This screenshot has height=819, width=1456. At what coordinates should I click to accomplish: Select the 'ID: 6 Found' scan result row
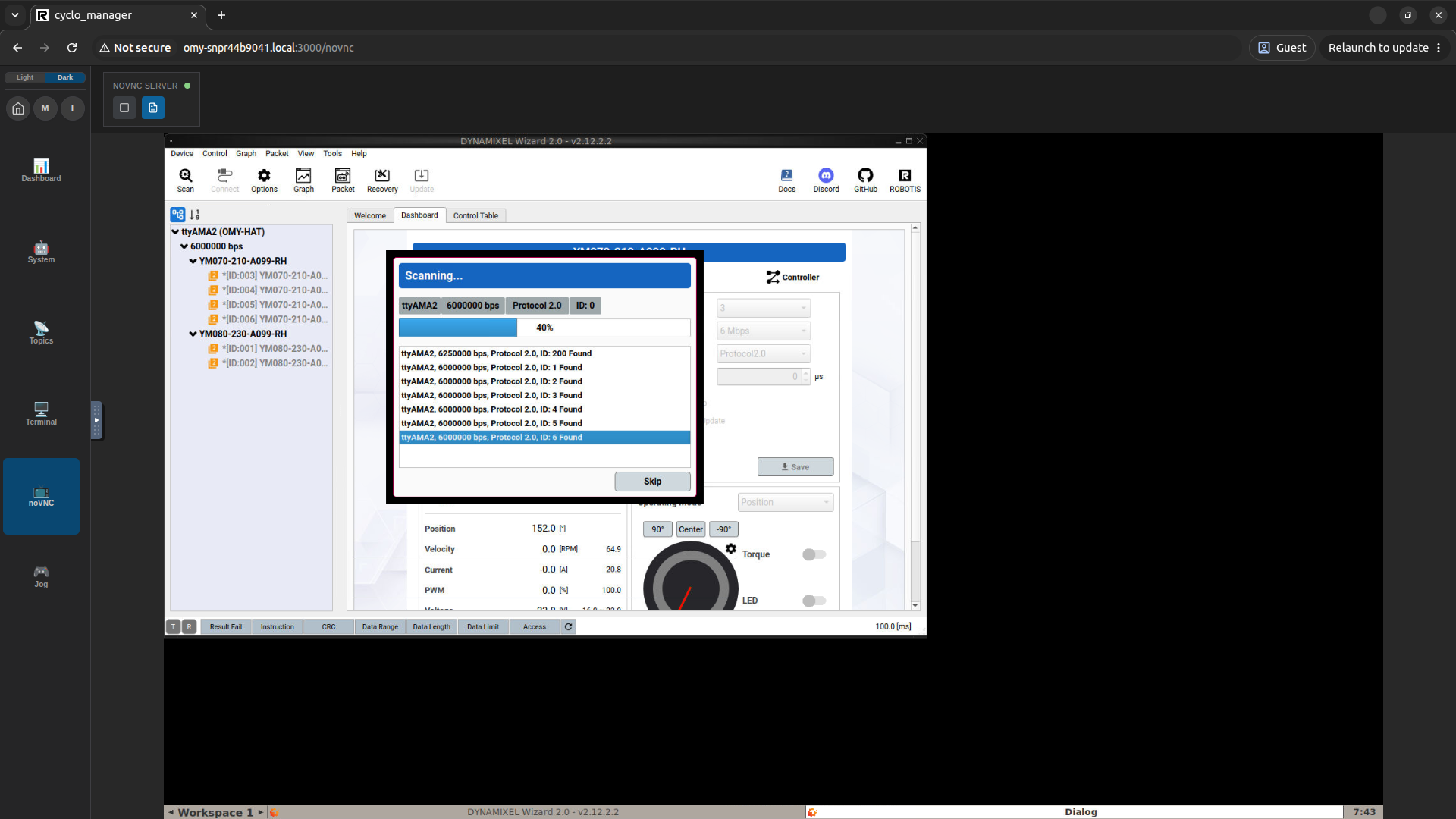pos(544,438)
